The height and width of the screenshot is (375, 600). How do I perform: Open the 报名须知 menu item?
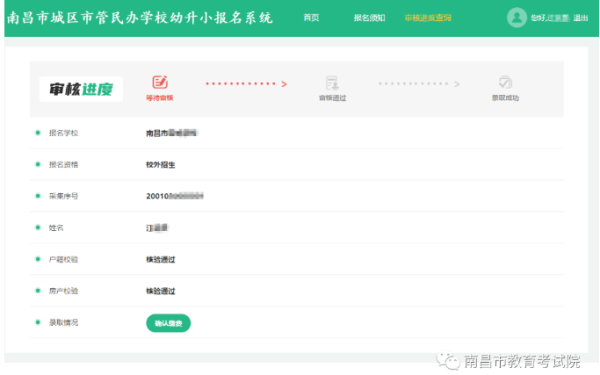pyautogui.click(x=369, y=18)
